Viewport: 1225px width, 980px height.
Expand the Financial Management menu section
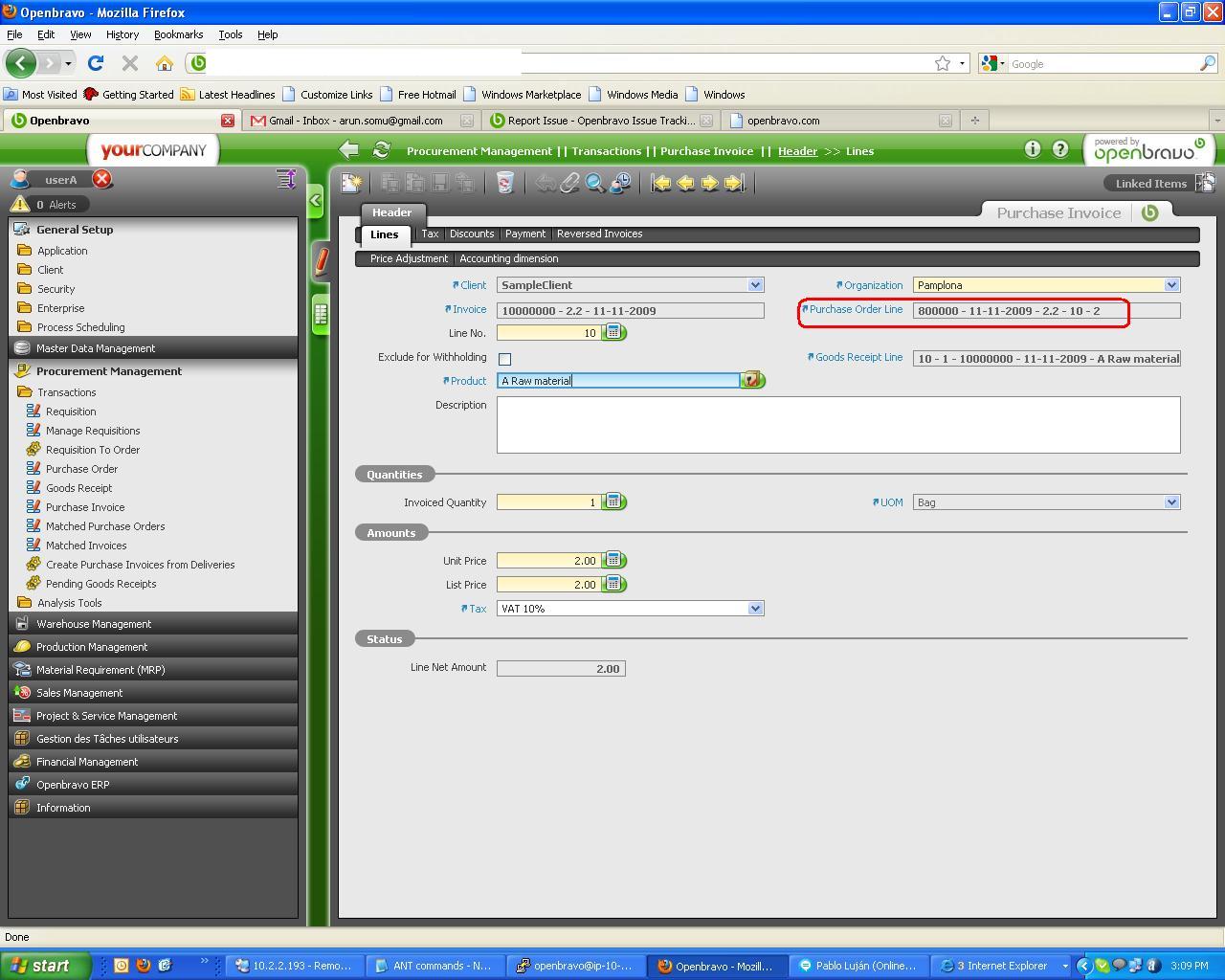153,762
